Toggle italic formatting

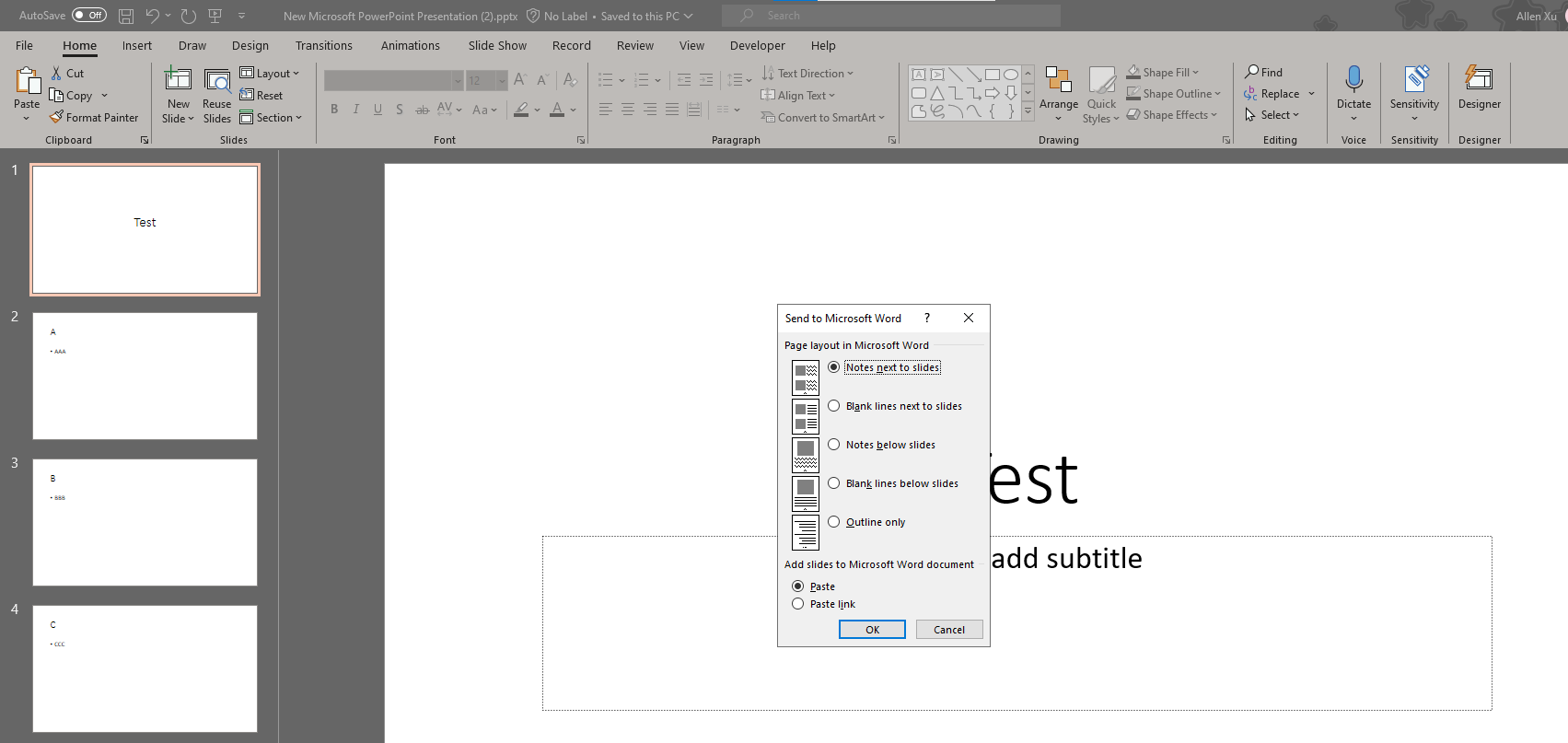tap(356, 110)
